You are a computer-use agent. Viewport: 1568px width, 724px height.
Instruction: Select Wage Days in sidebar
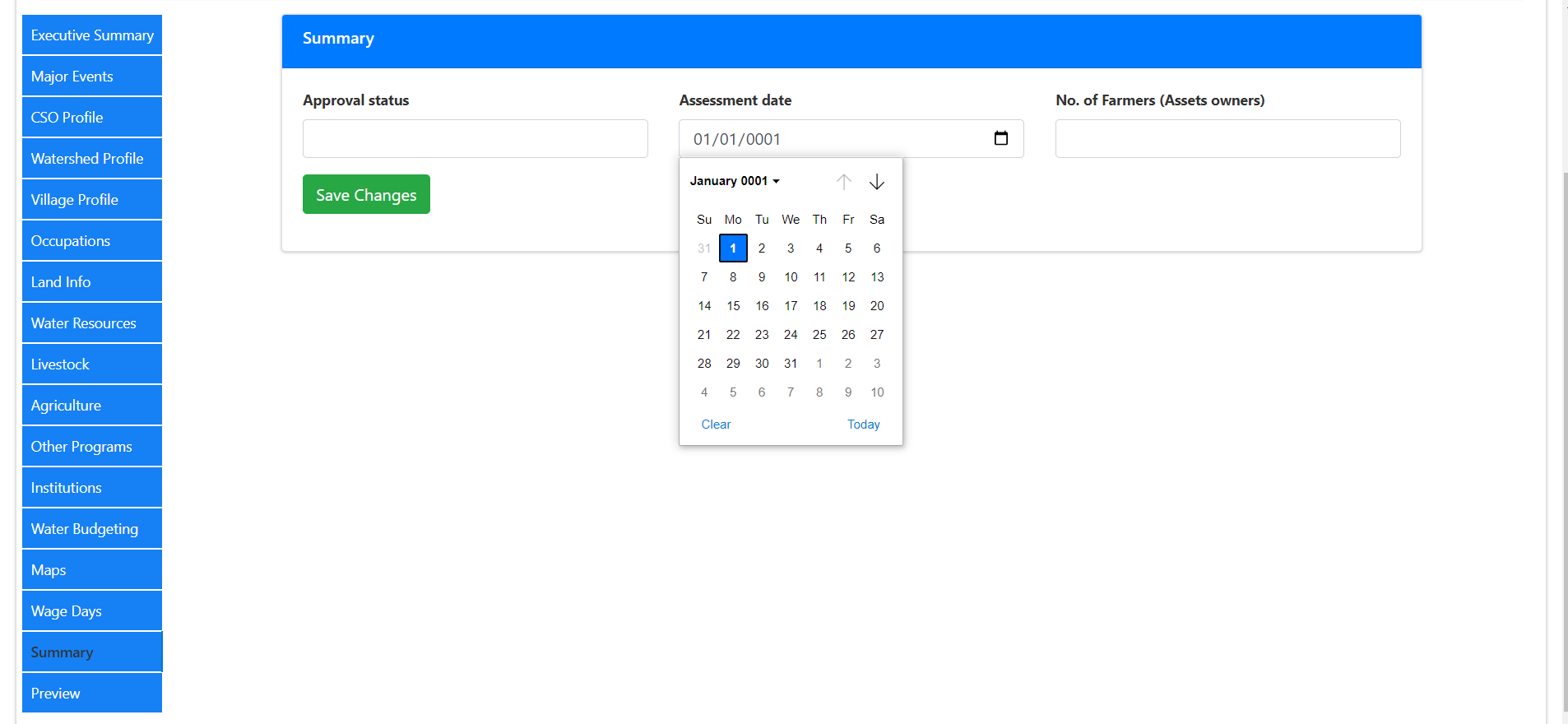pyautogui.click(x=92, y=610)
